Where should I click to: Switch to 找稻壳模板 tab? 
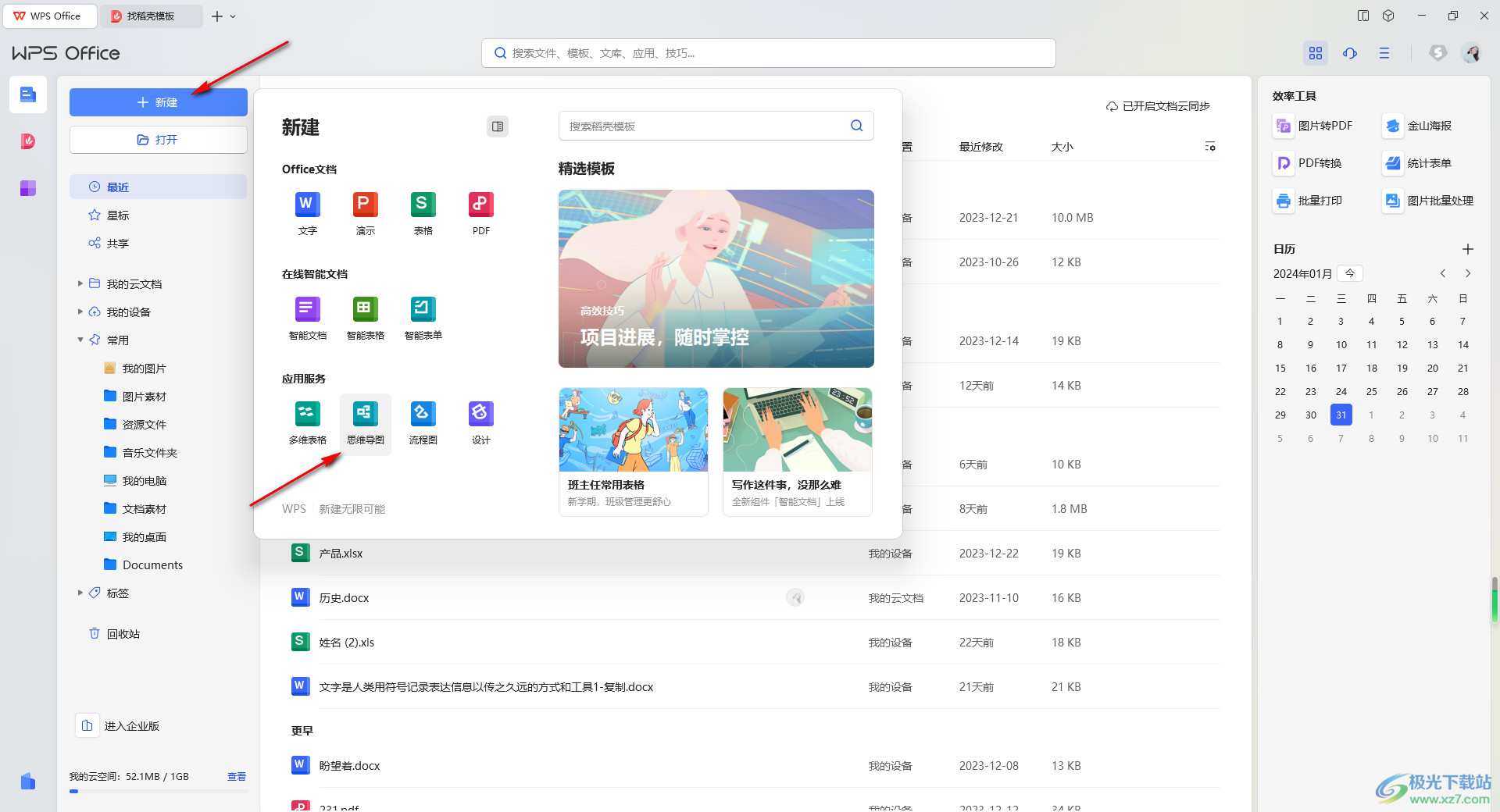(152, 16)
